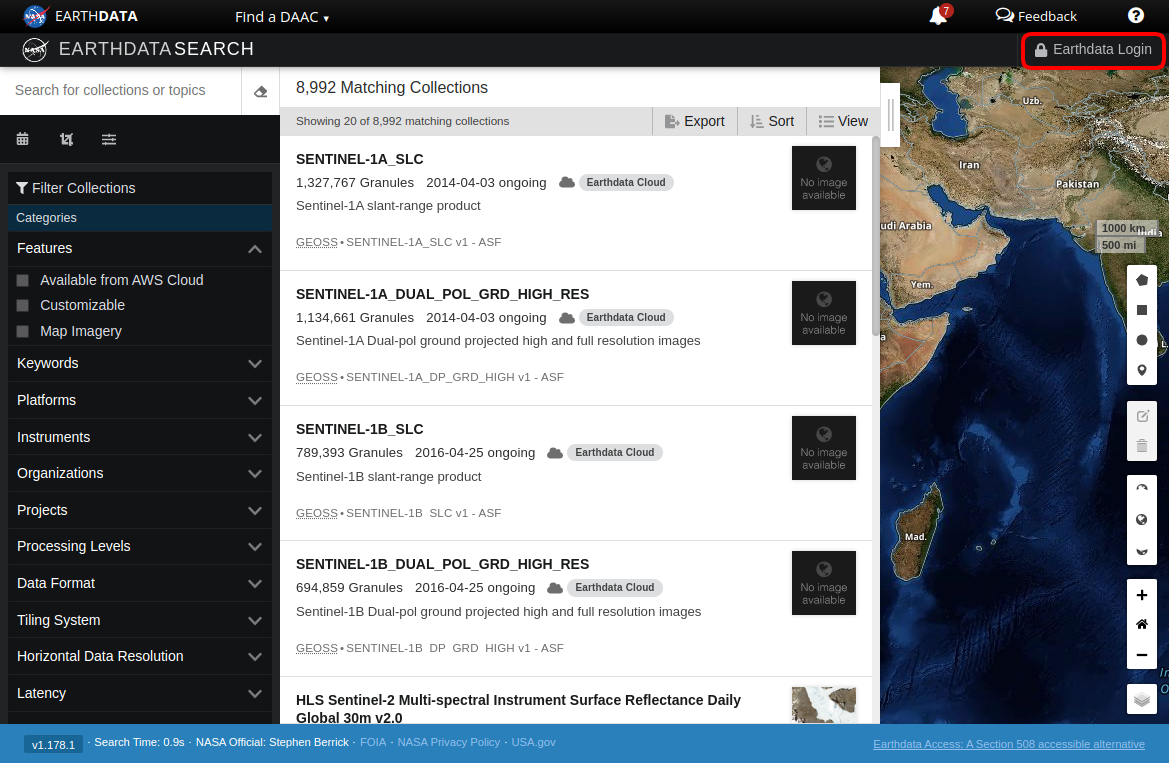This screenshot has height=763, width=1169.
Task: Click the Feedback link
Action: pos(1036,16)
